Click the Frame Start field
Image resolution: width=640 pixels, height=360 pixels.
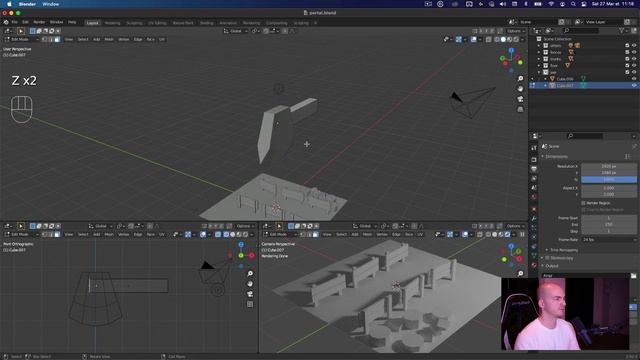coord(609,218)
